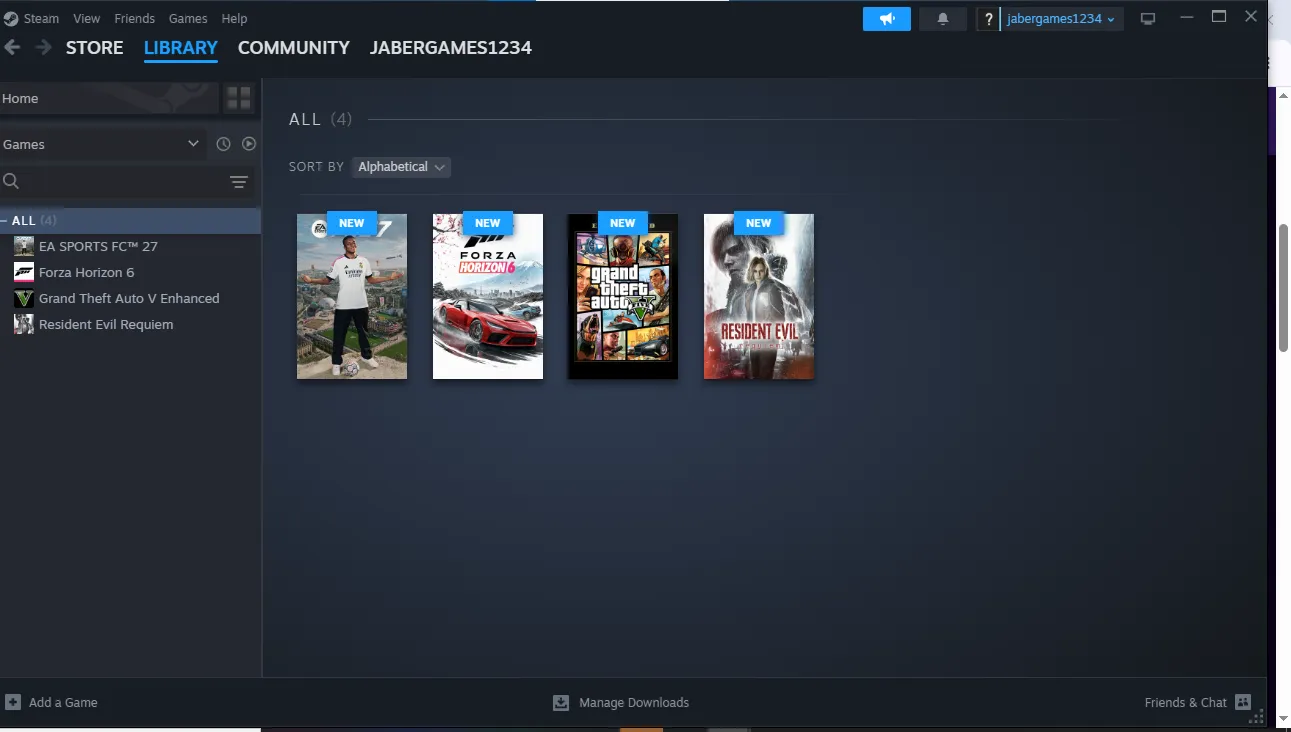Open the JABERGAMES1234 profile tab

[451, 47]
